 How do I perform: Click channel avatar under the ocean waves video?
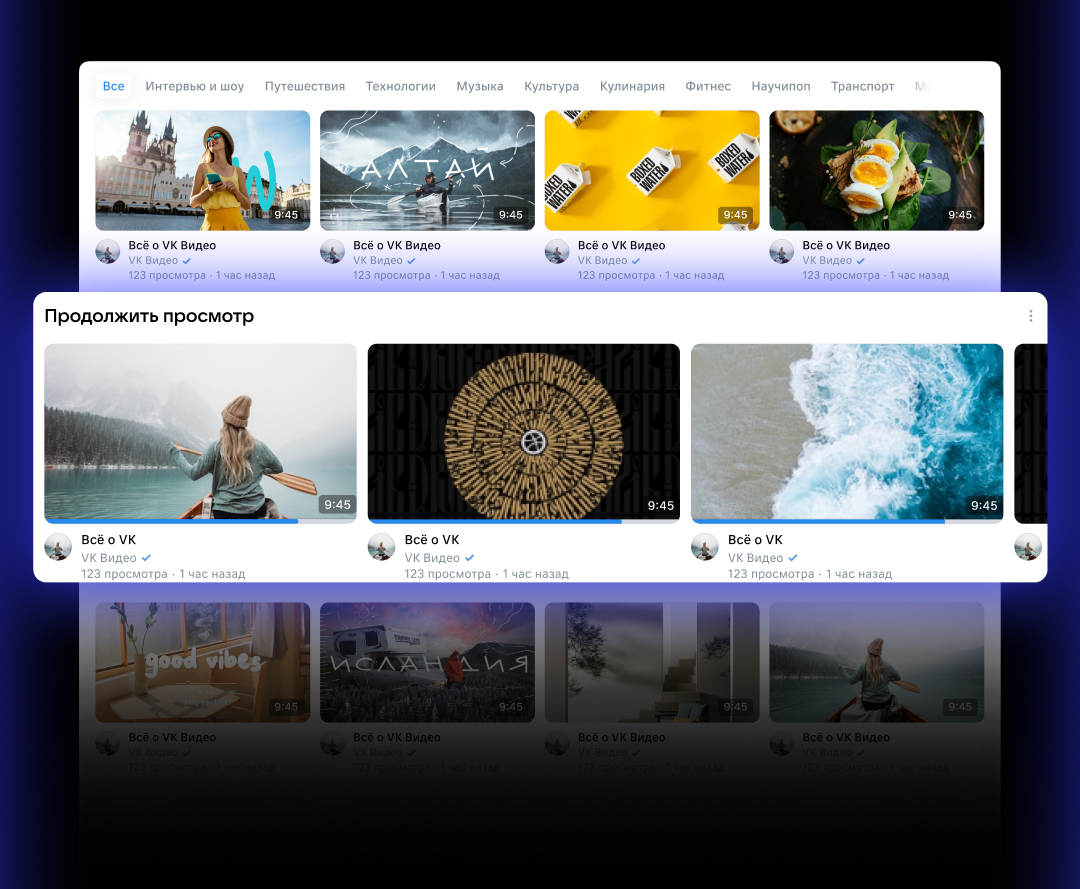coord(705,547)
